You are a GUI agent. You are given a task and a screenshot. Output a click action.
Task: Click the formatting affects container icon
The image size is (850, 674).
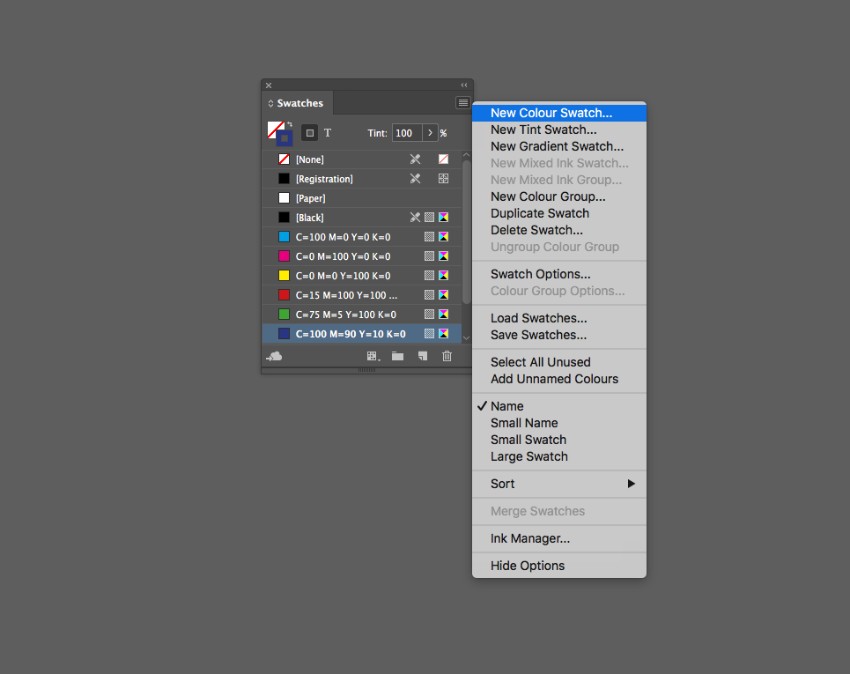pos(310,133)
